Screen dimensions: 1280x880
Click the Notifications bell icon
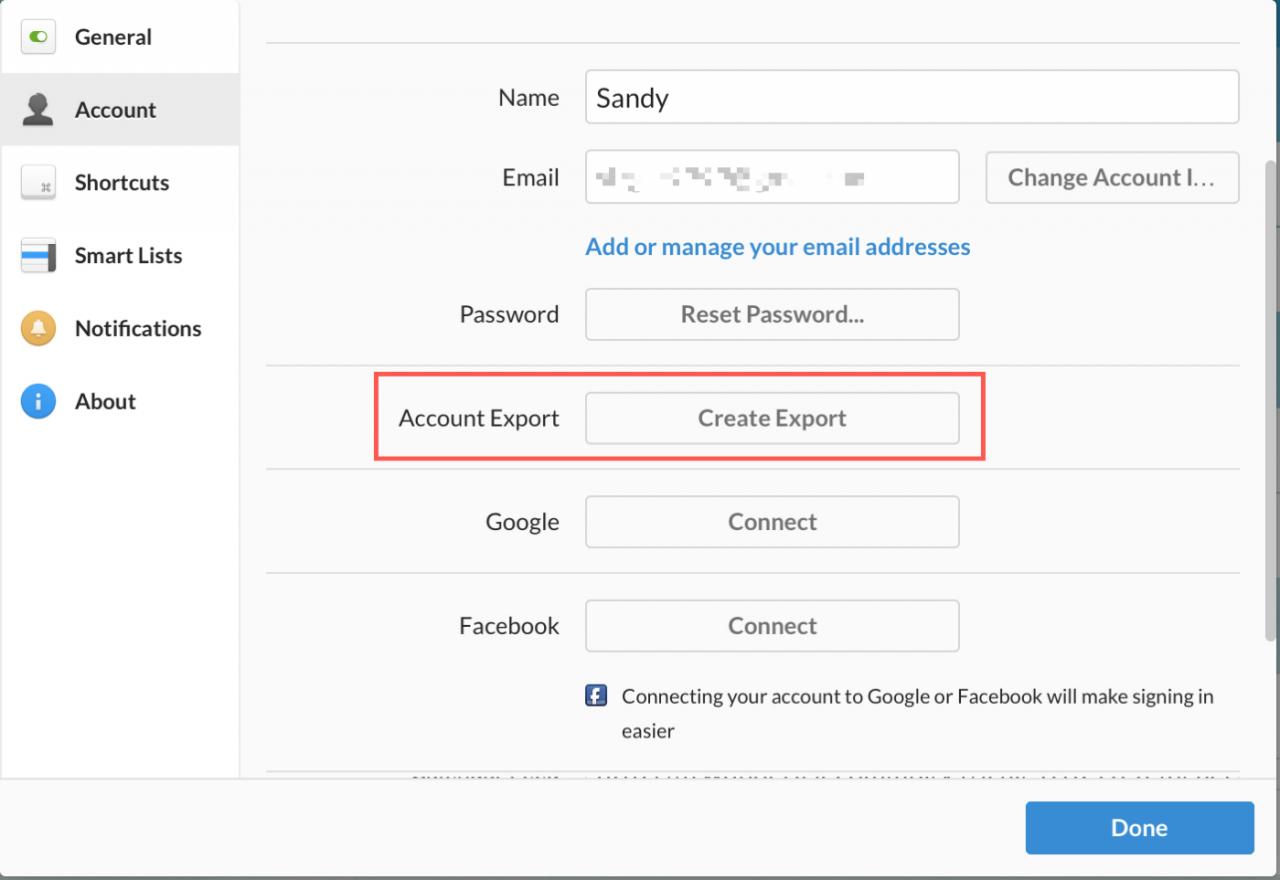38,329
